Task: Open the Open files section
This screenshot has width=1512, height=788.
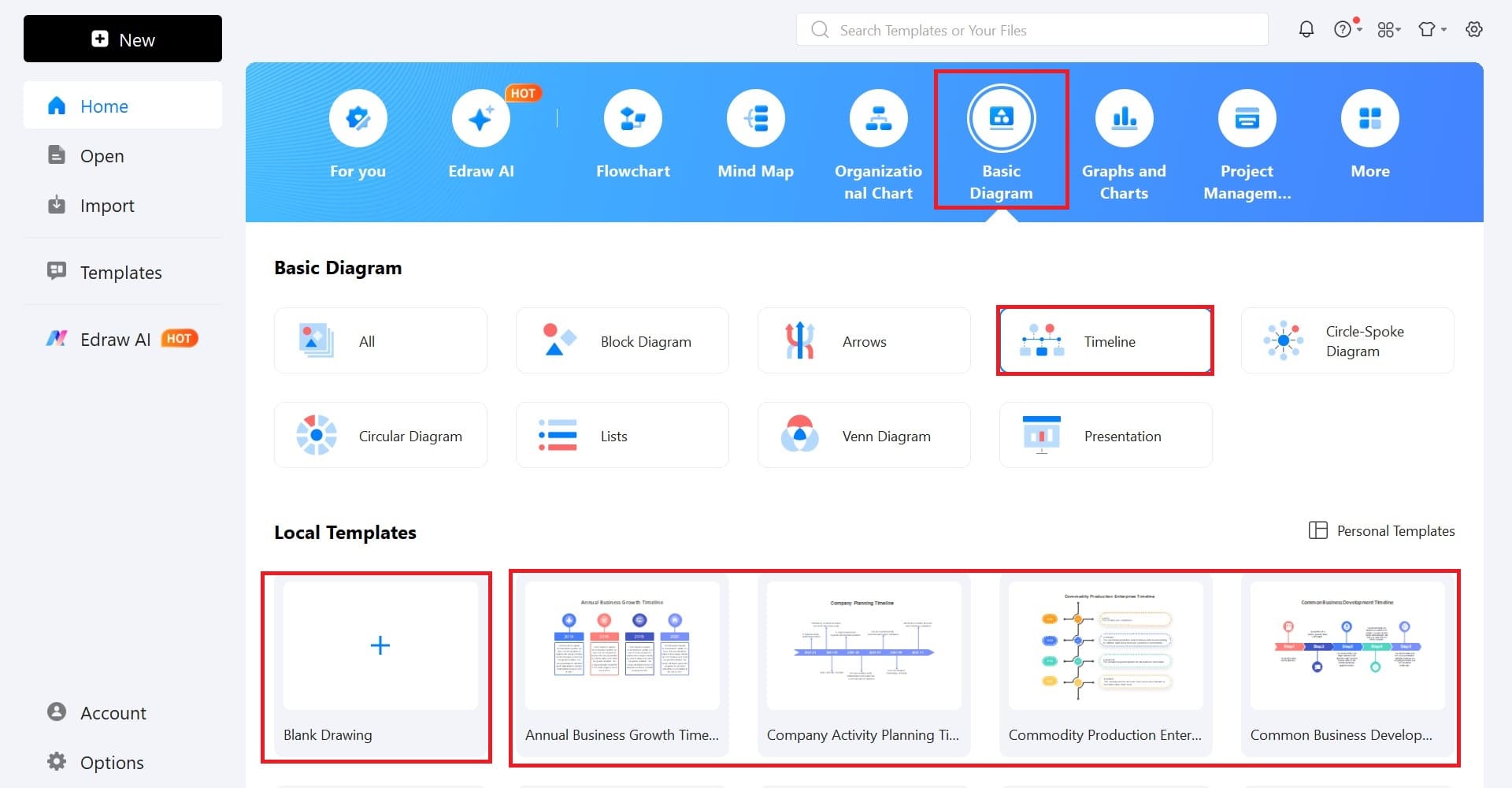Action: click(x=123, y=155)
